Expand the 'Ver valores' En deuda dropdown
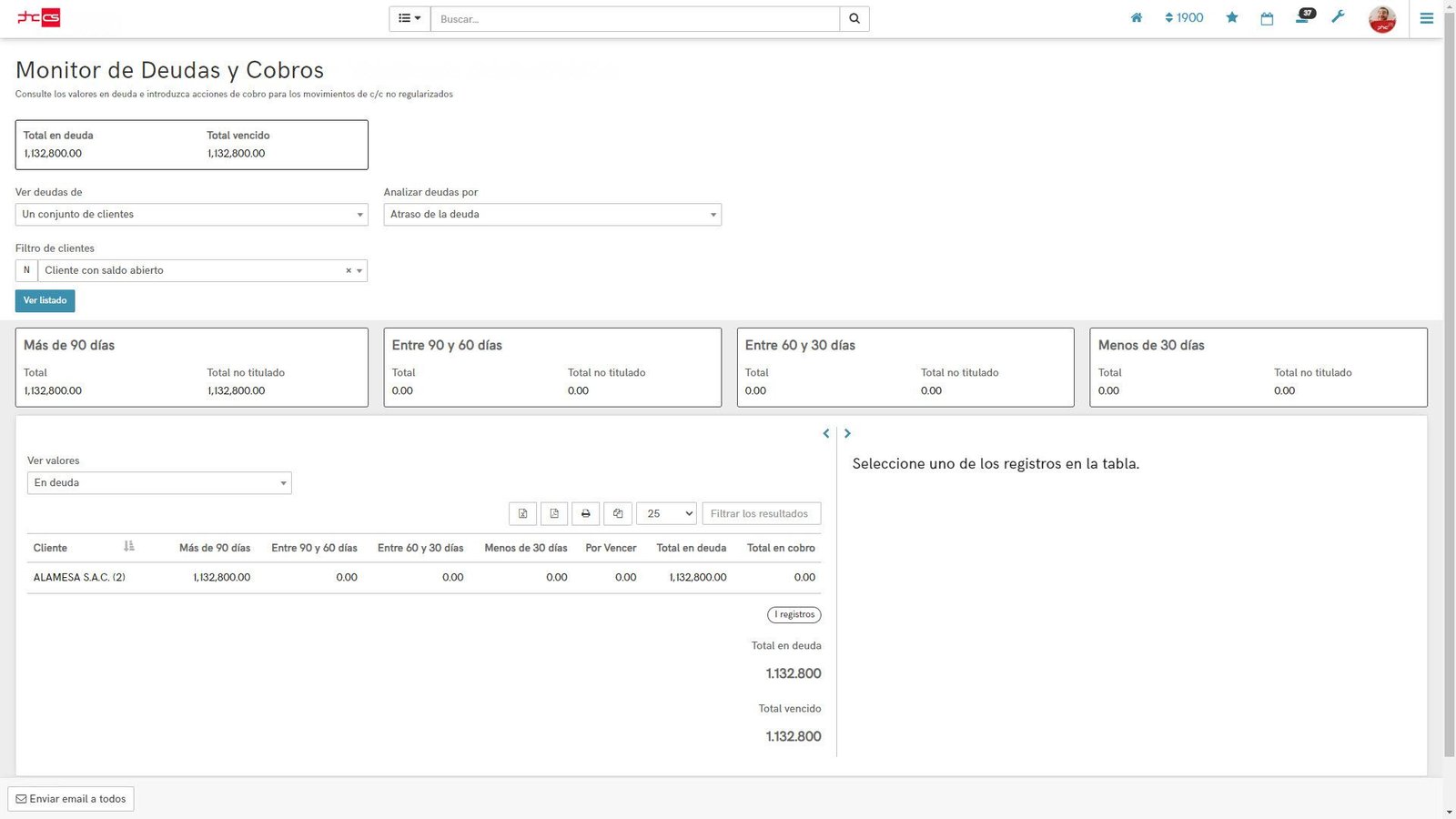1456x819 pixels. [159, 483]
